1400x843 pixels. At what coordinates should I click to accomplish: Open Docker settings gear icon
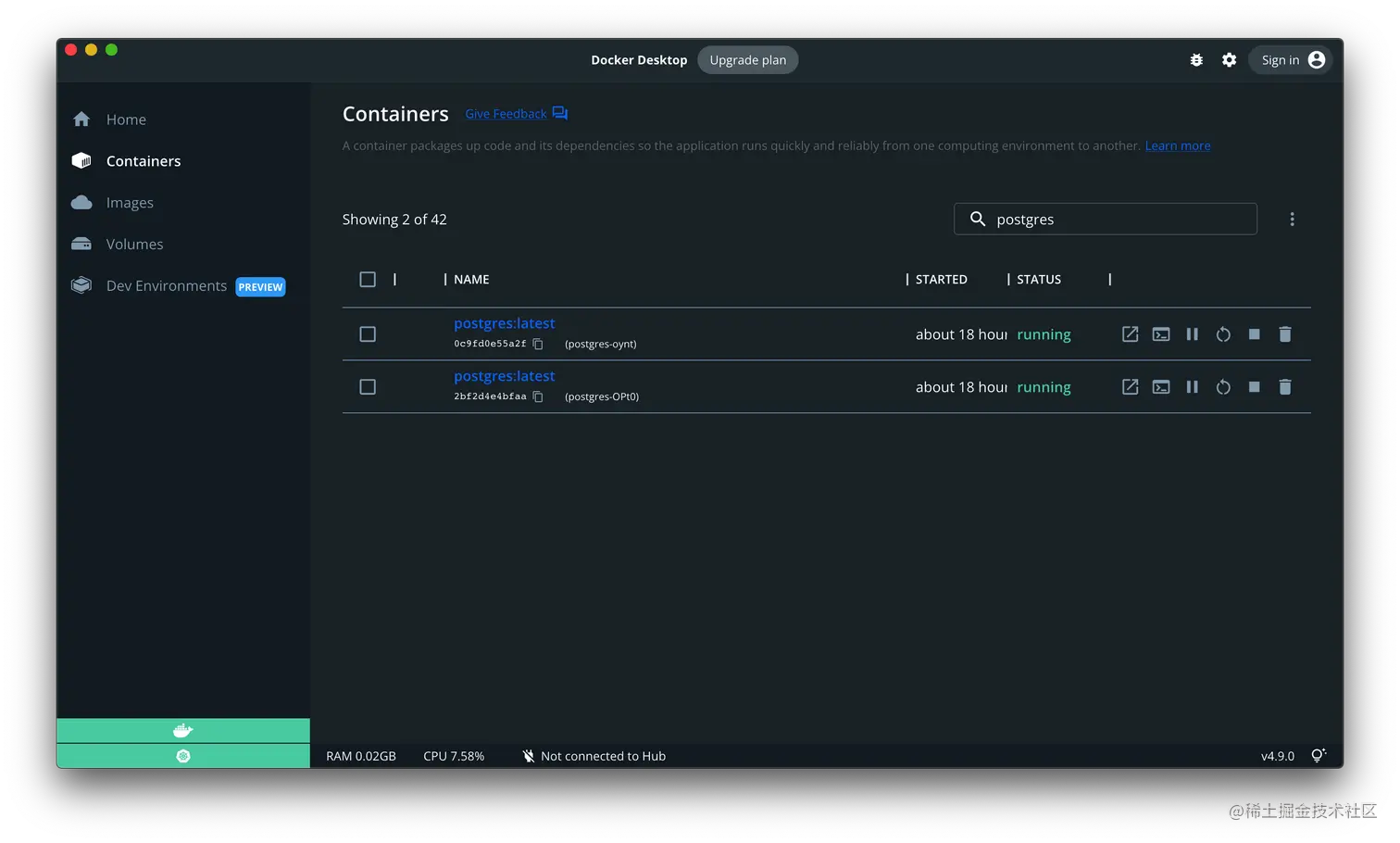click(1229, 60)
